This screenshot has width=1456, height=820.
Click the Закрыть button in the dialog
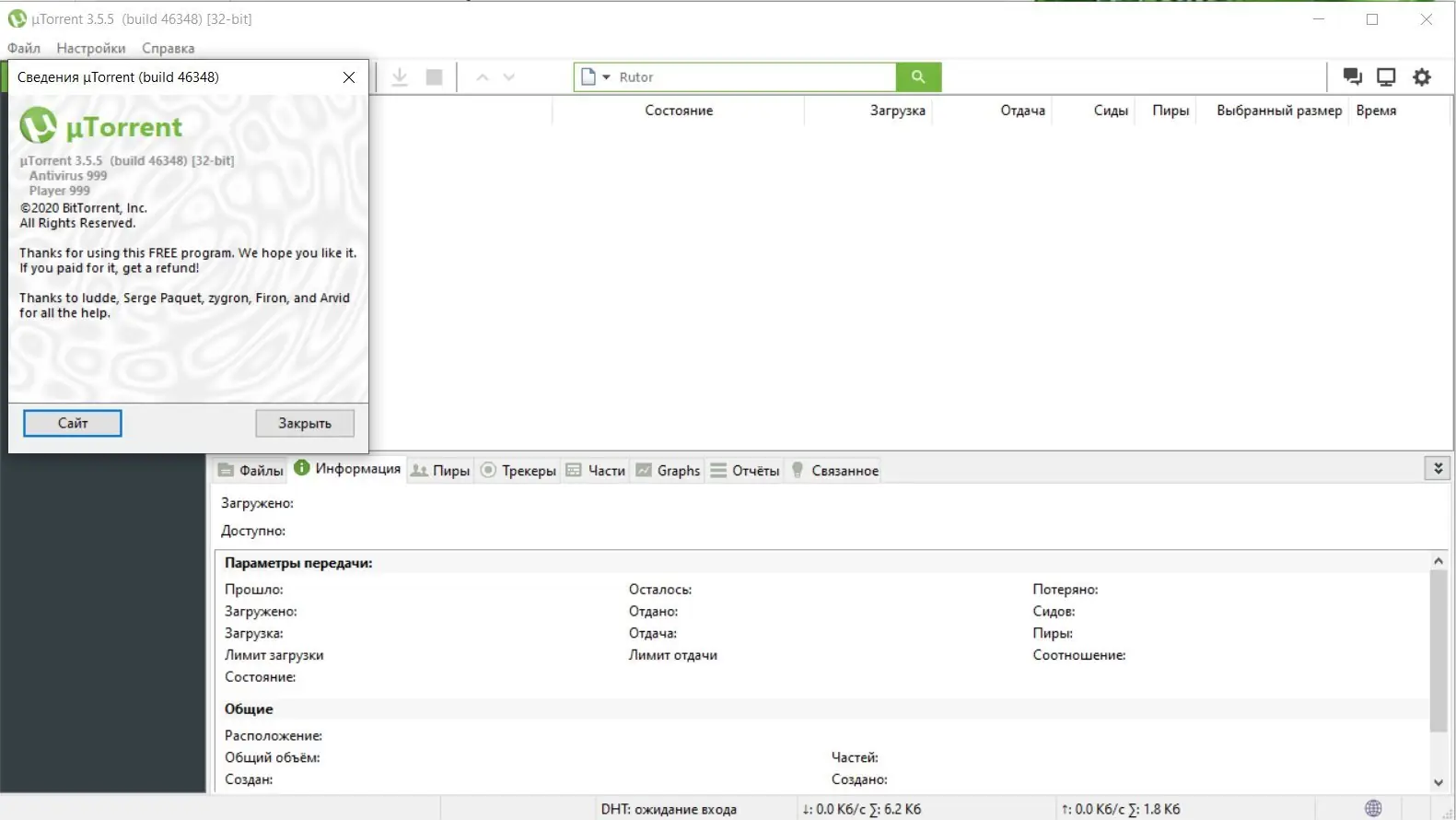[x=305, y=424]
